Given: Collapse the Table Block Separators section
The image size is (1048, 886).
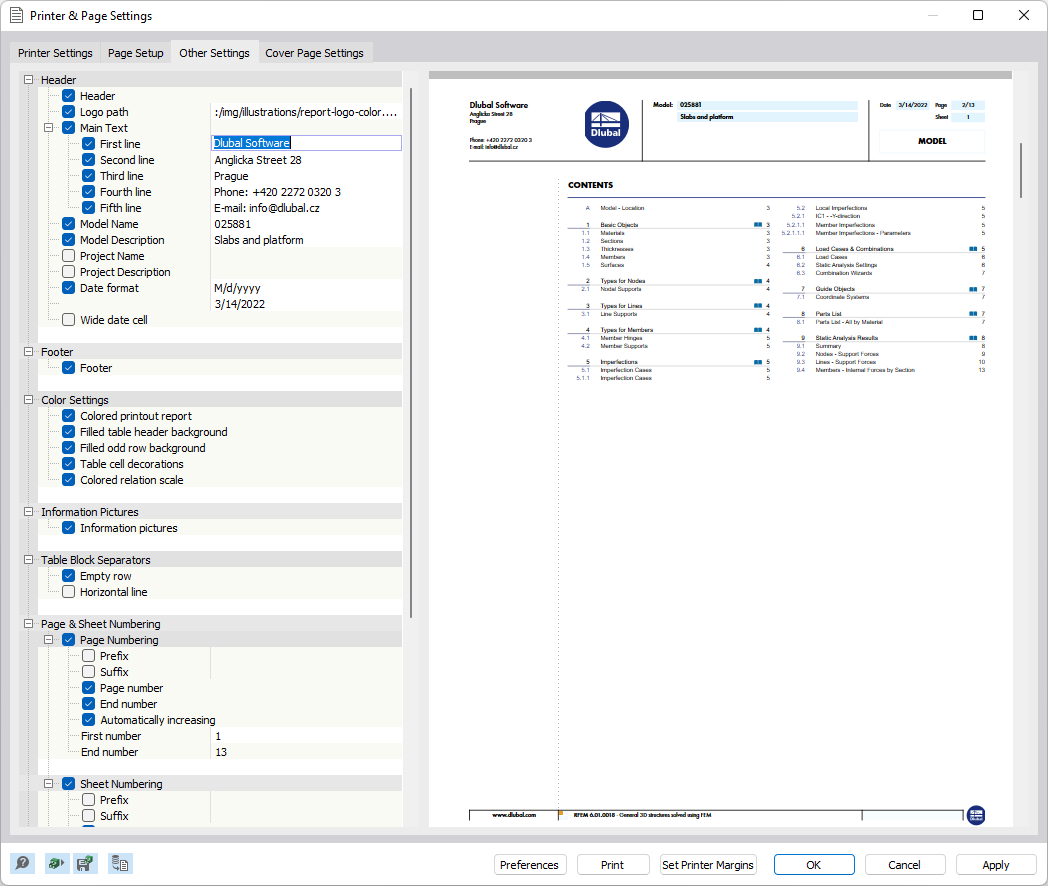Looking at the screenshot, I should 29,560.
